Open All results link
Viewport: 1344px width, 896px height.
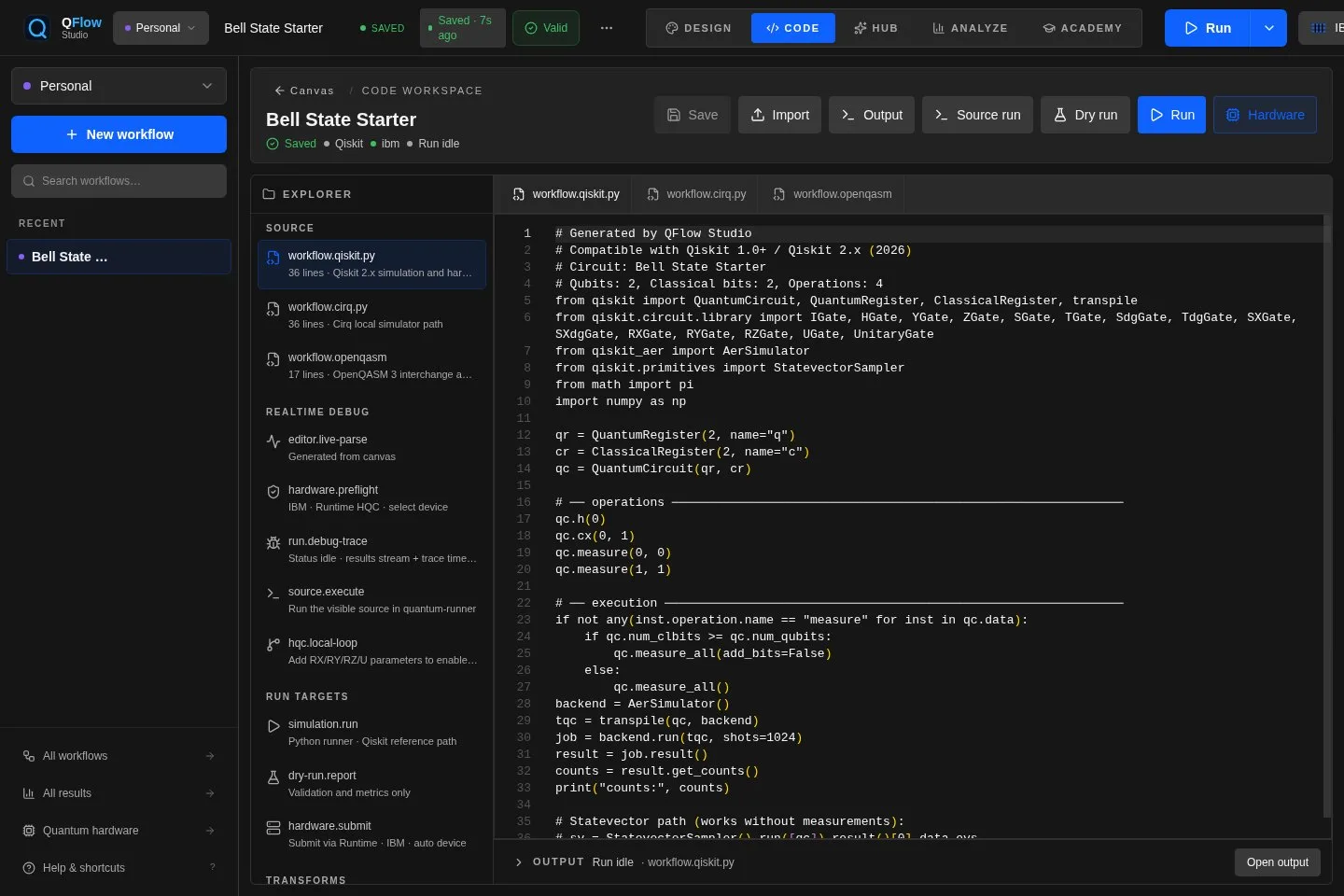click(x=119, y=793)
